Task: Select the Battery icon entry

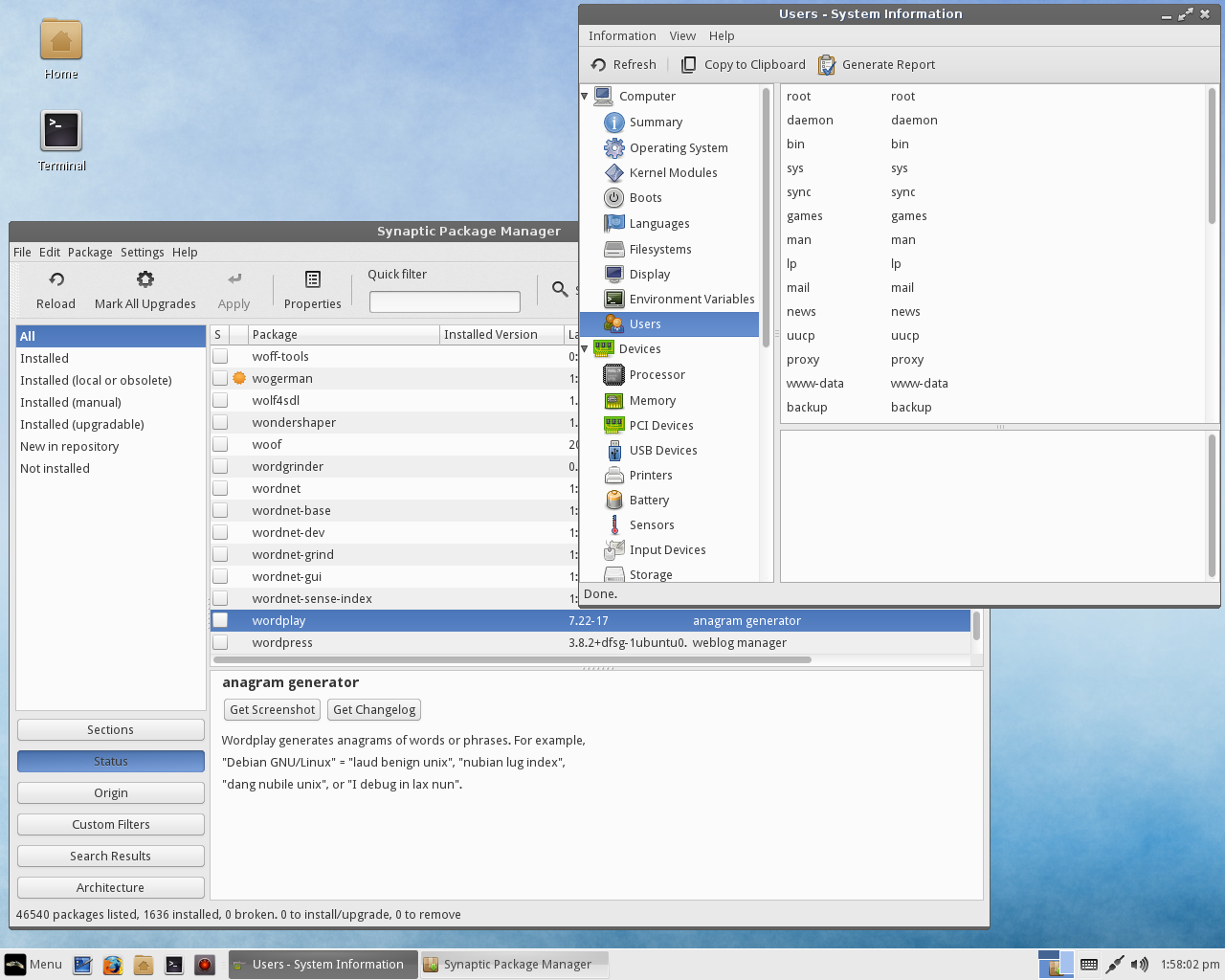Action: [x=614, y=501]
